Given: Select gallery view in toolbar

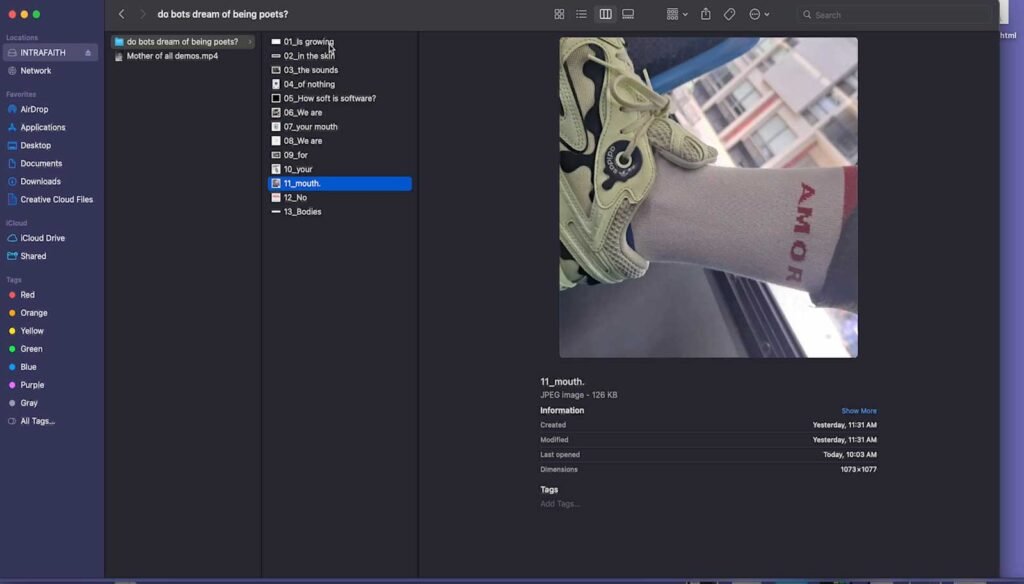Looking at the screenshot, I should 628,14.
